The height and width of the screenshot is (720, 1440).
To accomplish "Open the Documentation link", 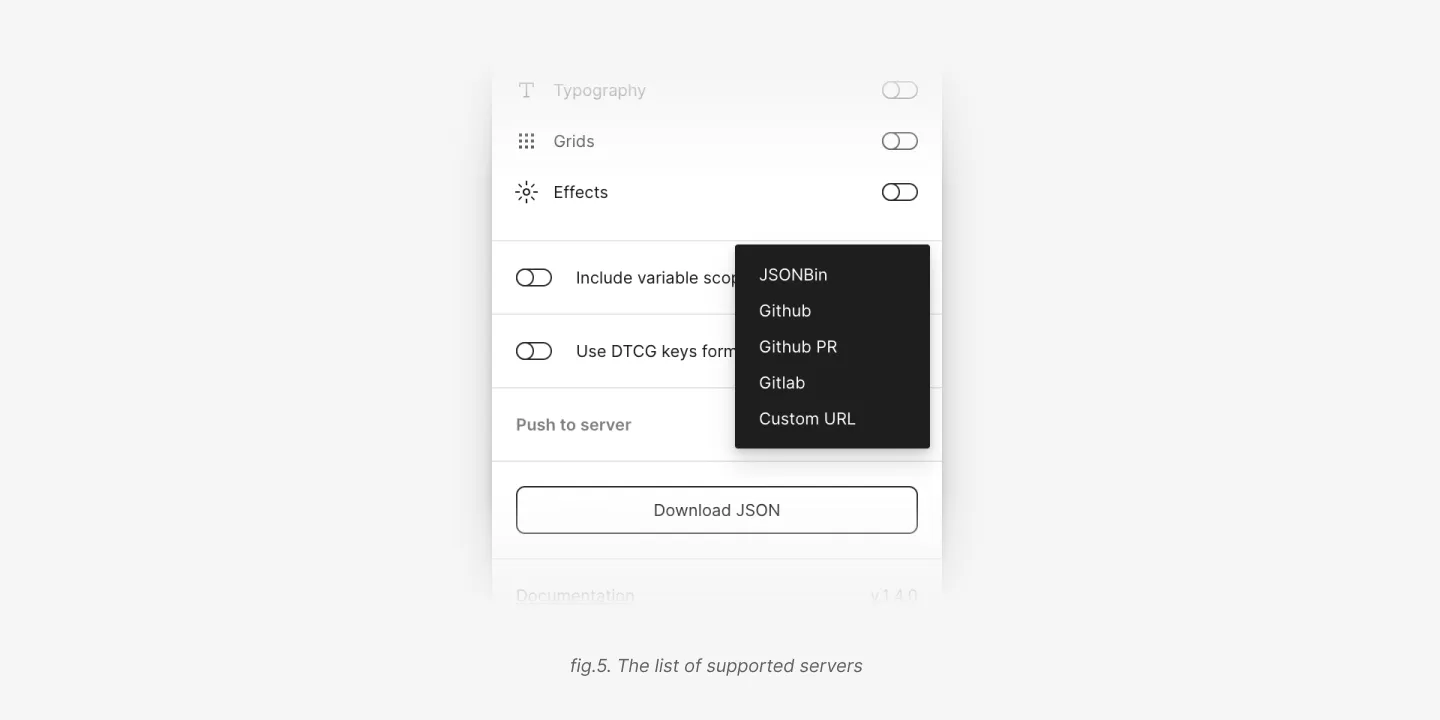I will point(575,596).
